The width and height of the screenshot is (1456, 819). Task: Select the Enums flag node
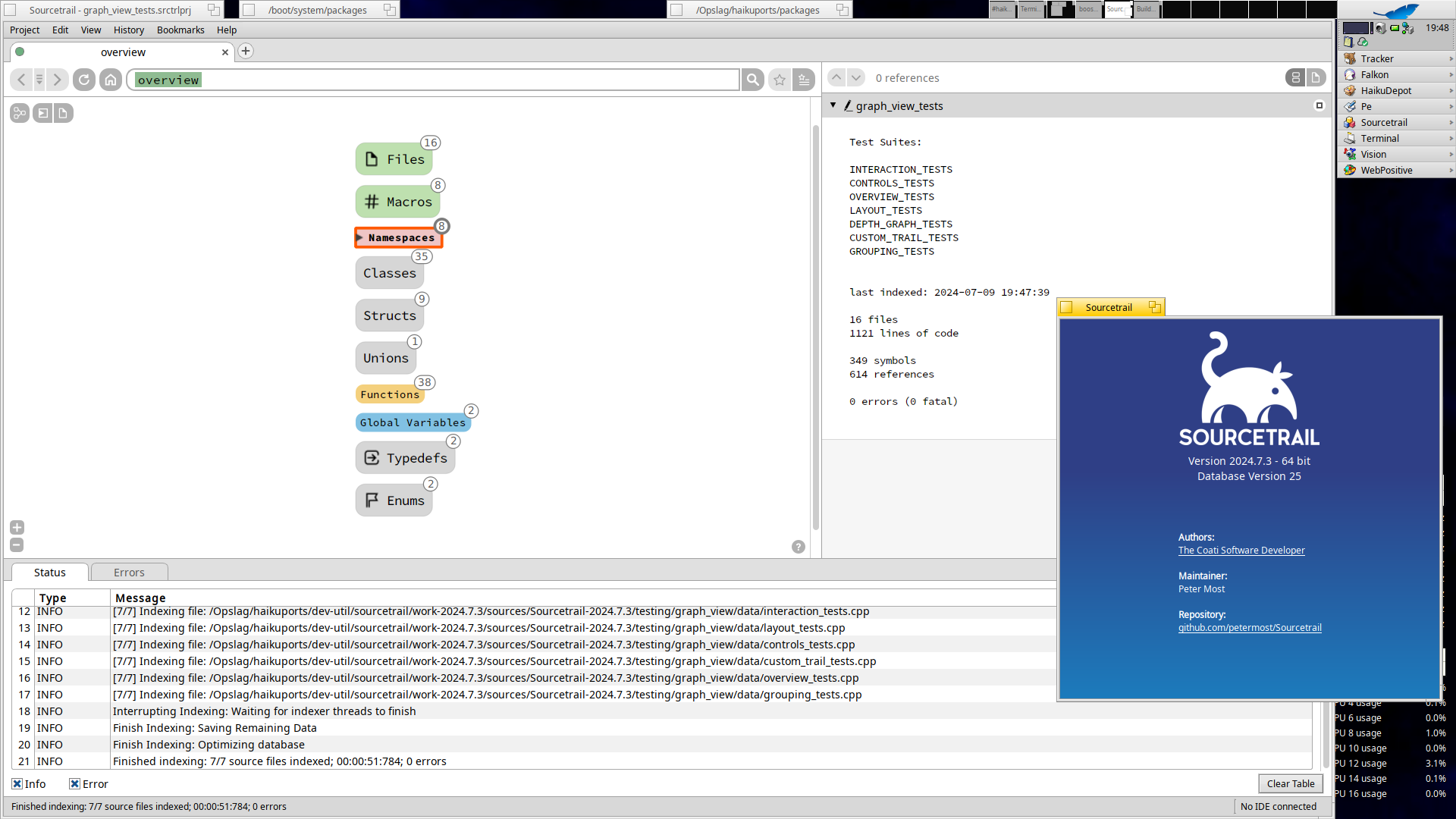pos(394,500)
